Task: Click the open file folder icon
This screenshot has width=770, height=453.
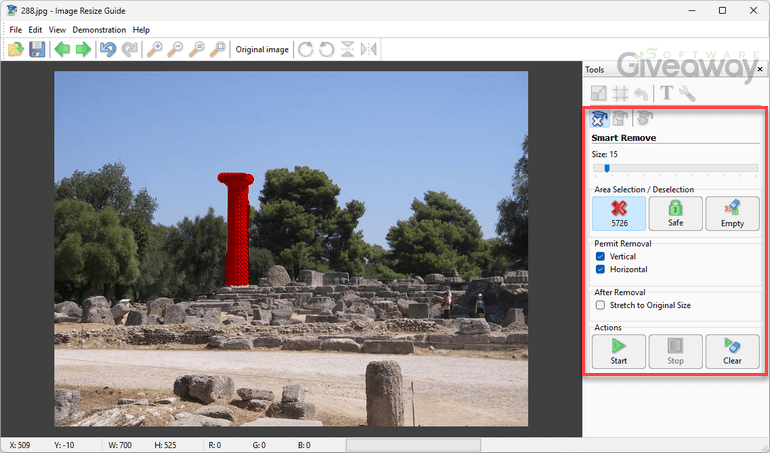Action: tap(16, 49)
